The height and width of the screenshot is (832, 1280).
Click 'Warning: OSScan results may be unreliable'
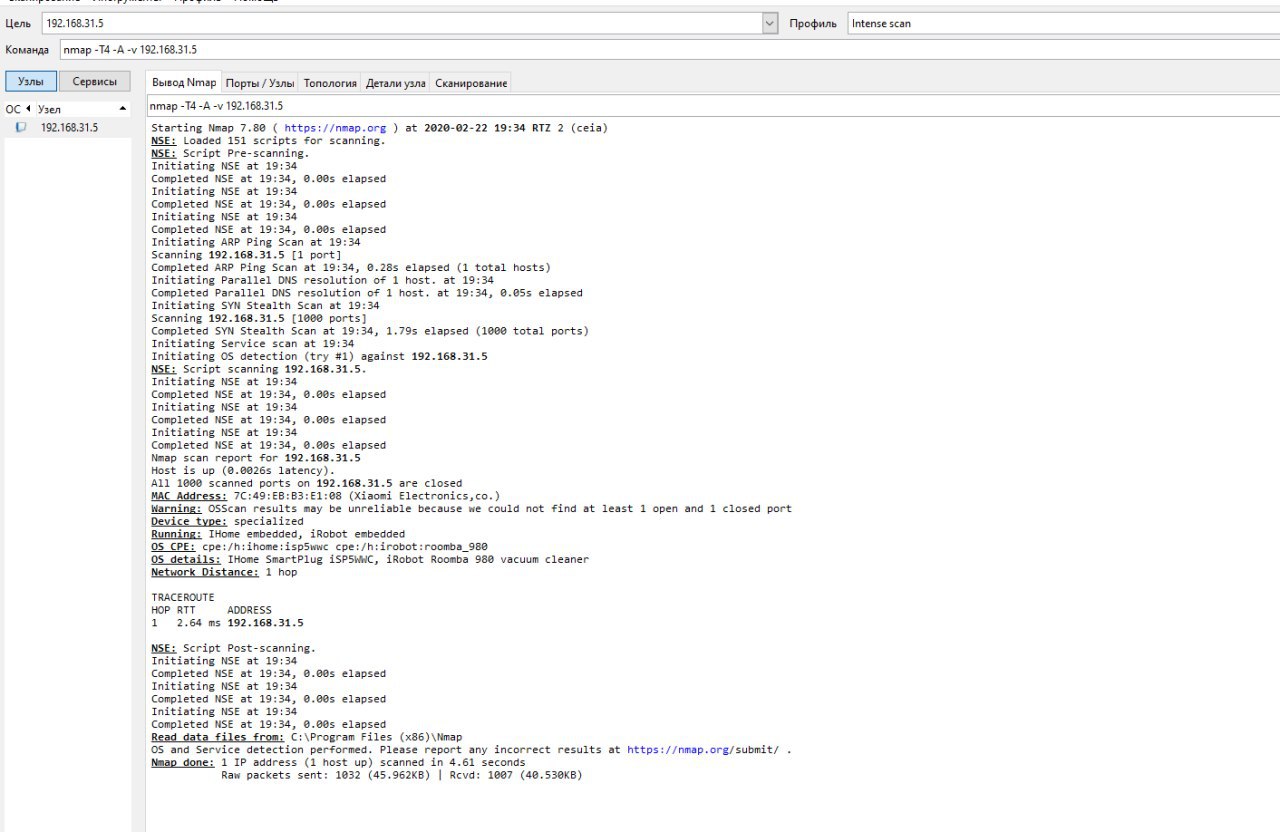471,509
